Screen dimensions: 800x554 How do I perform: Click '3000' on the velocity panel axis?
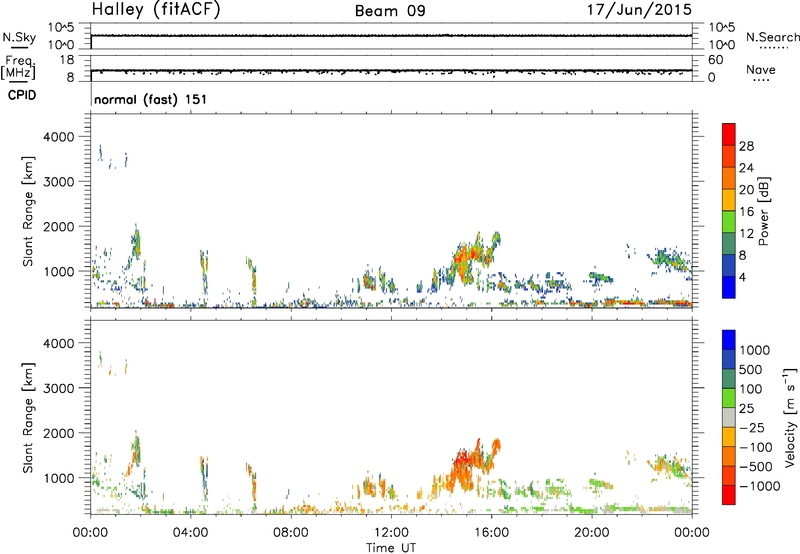click(59, 388)
